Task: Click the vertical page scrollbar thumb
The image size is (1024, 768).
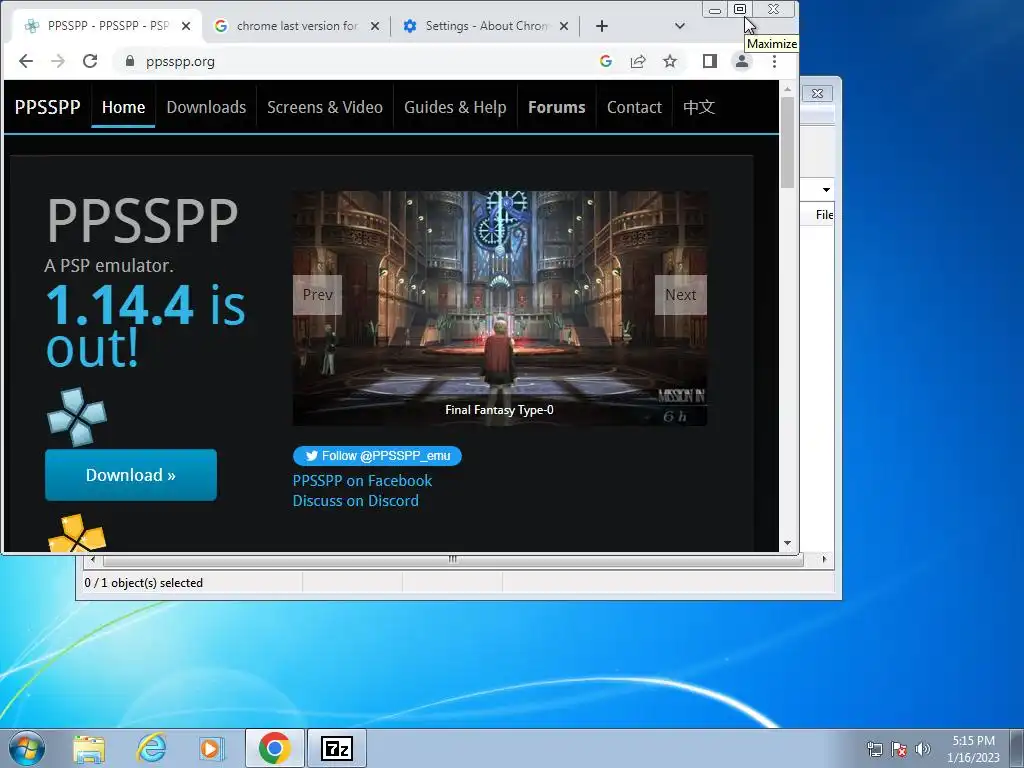Action: [x=788, y=142]
